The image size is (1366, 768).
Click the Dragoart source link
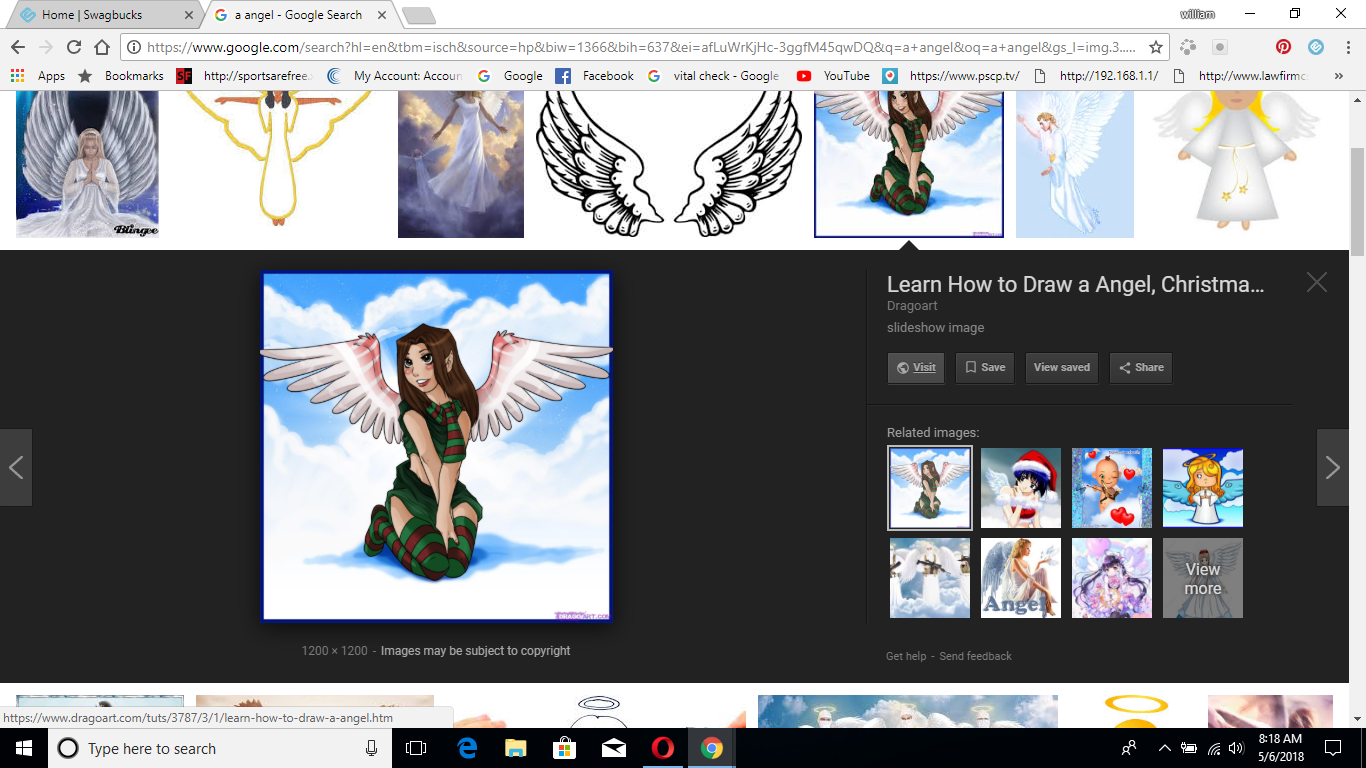coord(910,306)
